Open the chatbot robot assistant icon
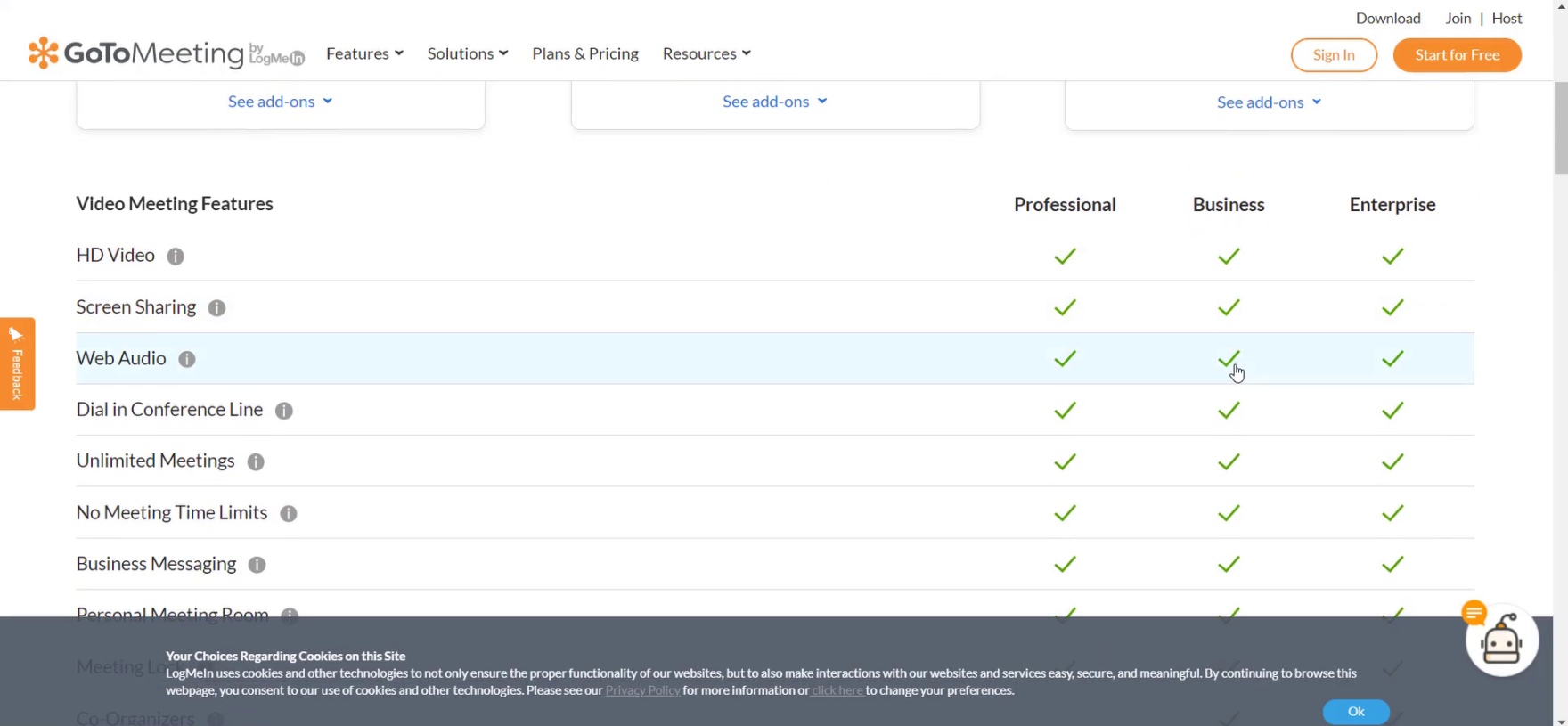The width and height of the screenshot is (1568, 726). click(1501, 641)
